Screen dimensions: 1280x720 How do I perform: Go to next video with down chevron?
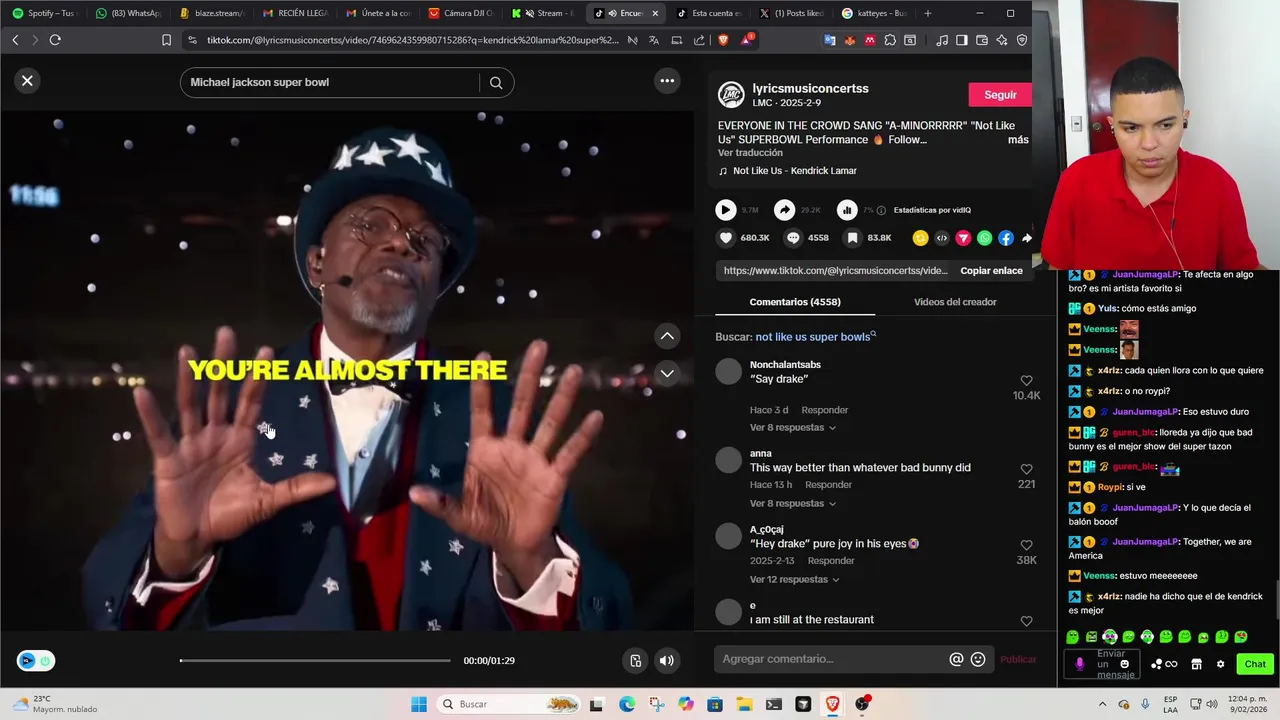point(667,373)
